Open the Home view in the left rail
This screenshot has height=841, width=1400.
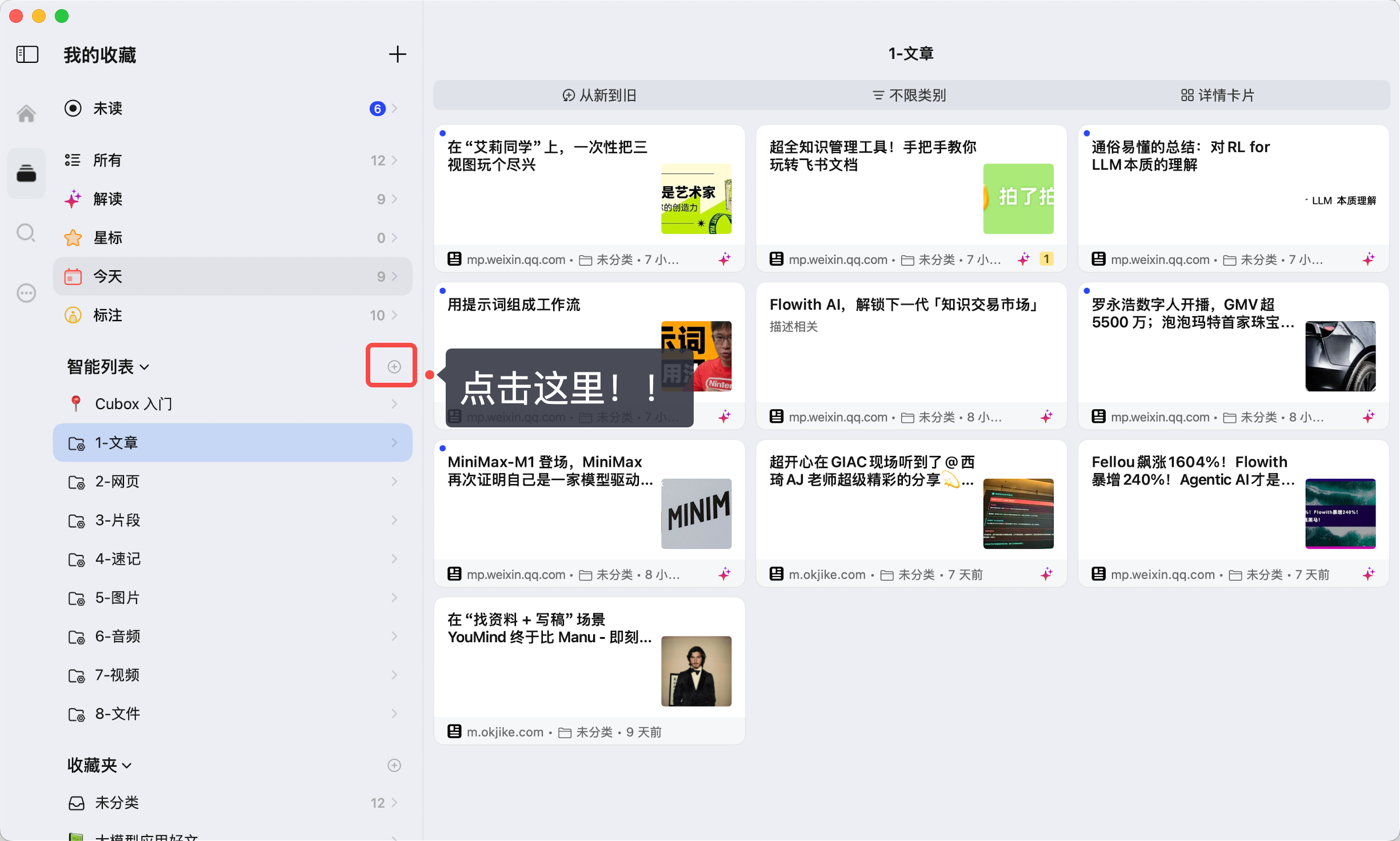click(x=26, y=113)
